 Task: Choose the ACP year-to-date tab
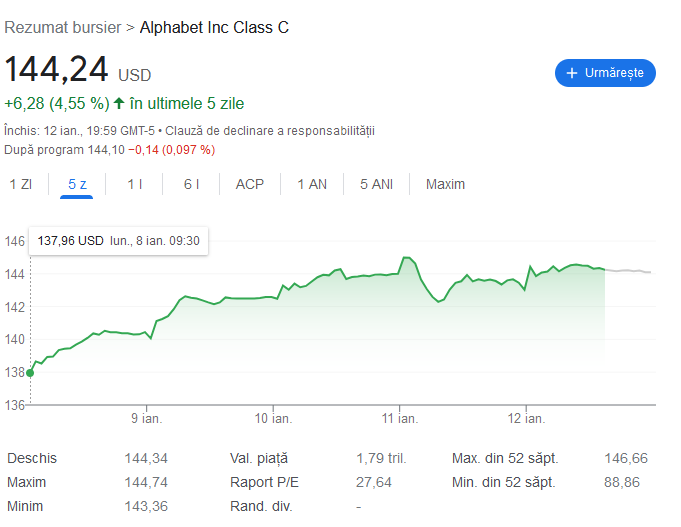250,184
